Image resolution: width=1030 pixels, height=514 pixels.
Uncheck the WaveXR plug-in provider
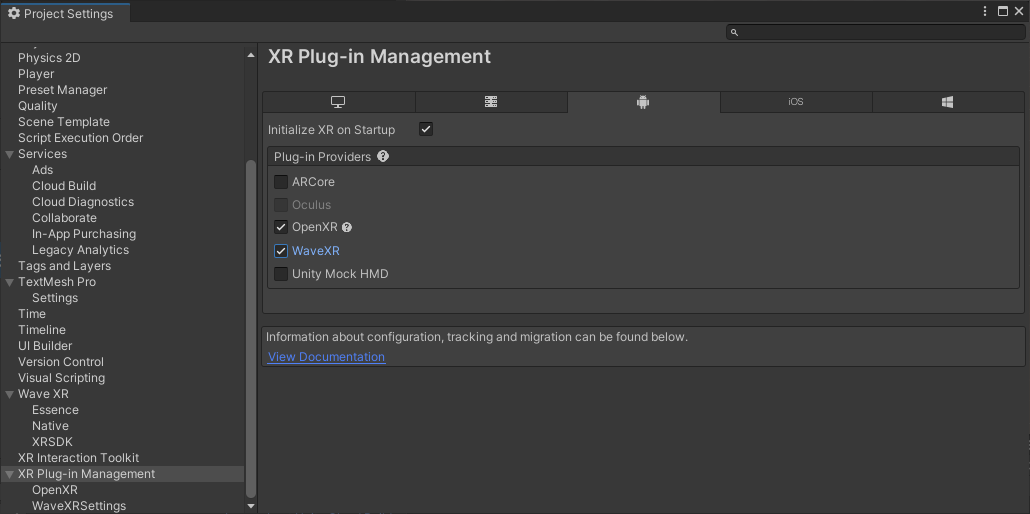281,251
